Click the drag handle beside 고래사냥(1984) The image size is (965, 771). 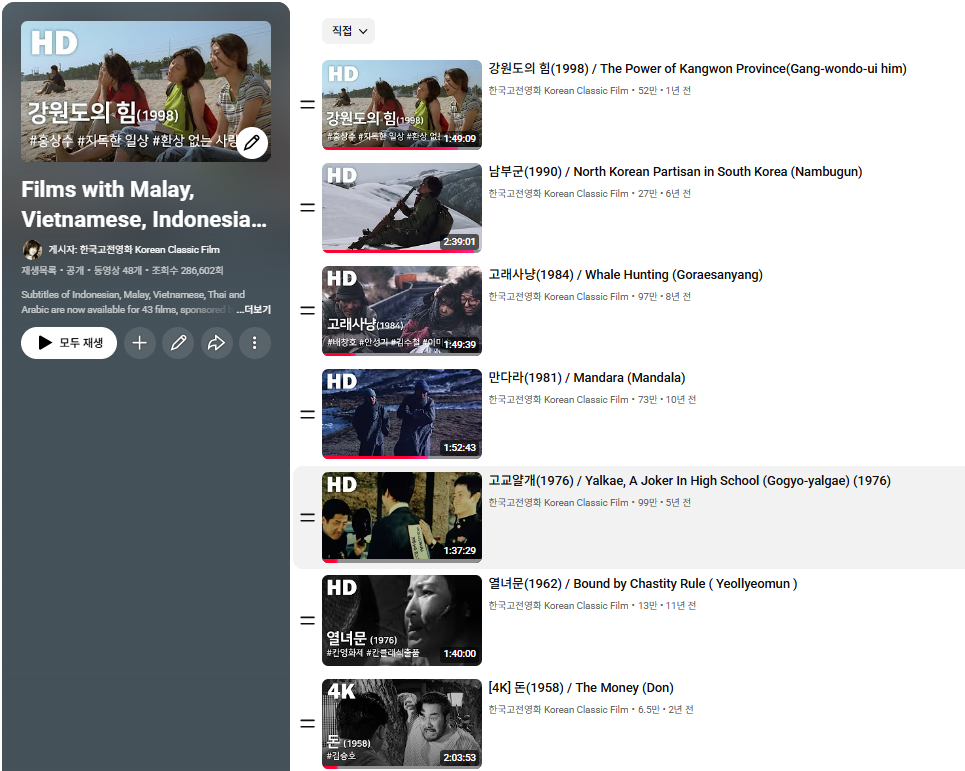[x=308, y=311]
